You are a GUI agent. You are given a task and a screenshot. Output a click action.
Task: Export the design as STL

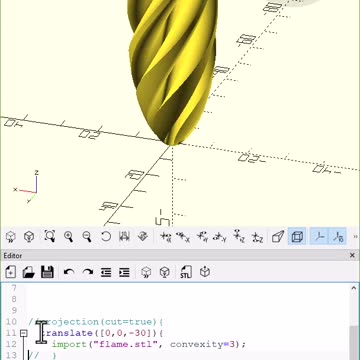(x=186, y=272)
